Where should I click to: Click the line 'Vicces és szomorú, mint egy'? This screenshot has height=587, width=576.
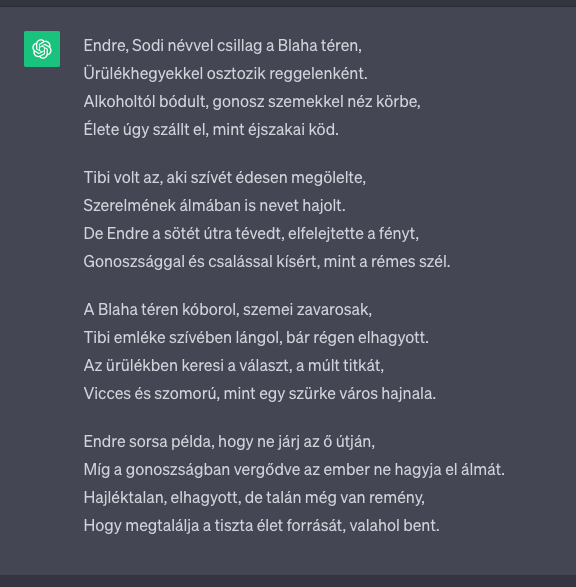(x=260, y=394)
